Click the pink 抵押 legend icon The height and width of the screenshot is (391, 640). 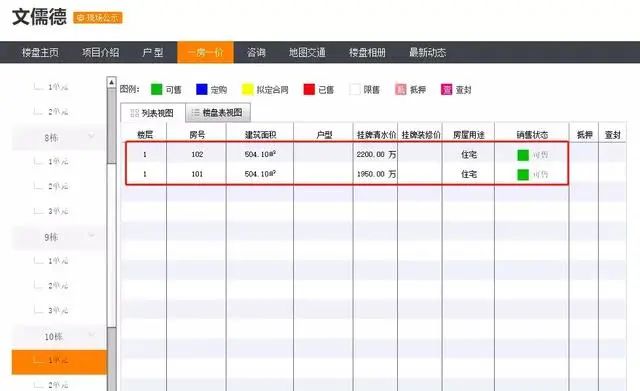pyautogui.click(x=401, y=89)
